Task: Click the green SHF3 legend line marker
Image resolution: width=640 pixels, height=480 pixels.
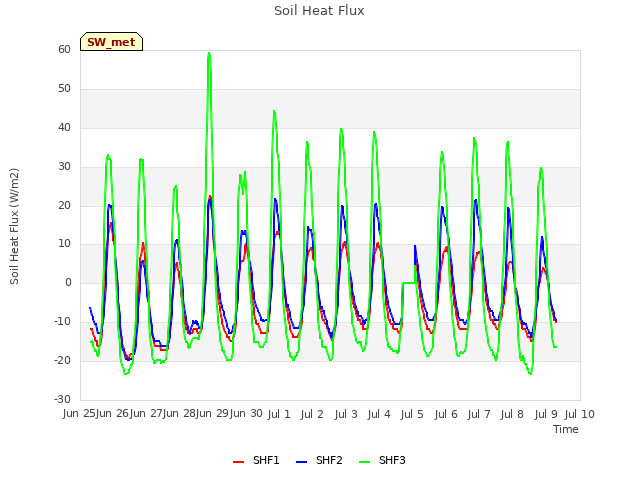Action: tap(364, 462)
